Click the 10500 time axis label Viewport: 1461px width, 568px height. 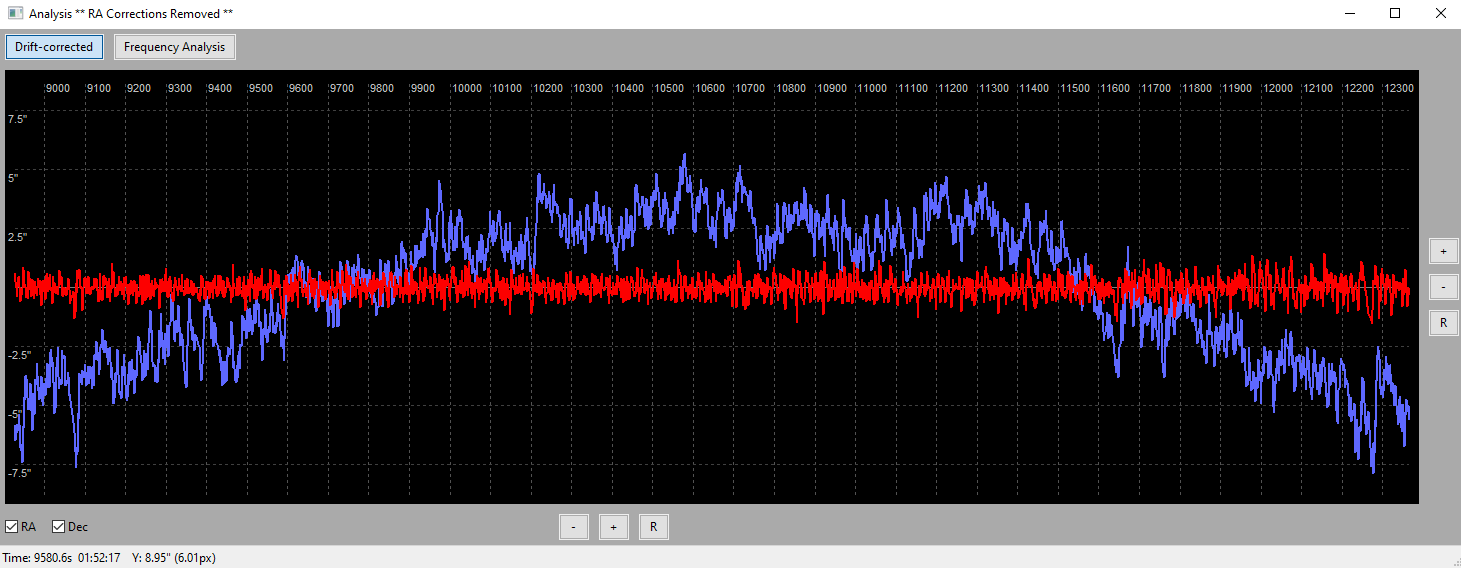point(670,88)
